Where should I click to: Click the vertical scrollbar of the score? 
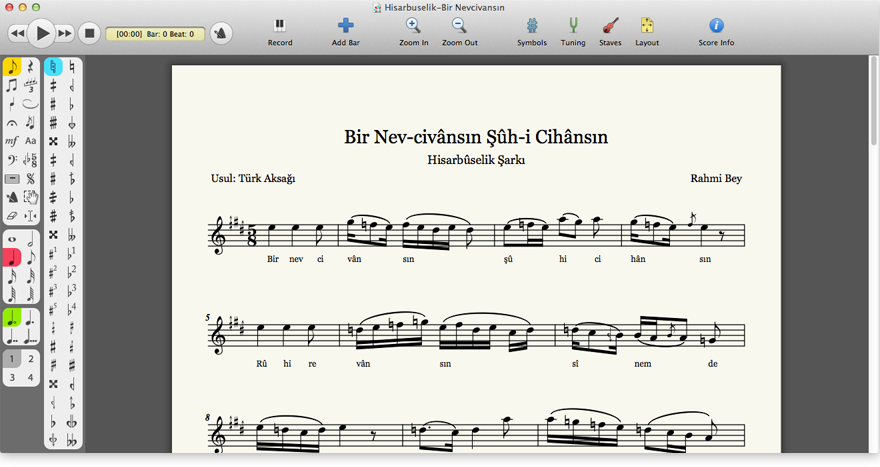click(x=873, y=101)
